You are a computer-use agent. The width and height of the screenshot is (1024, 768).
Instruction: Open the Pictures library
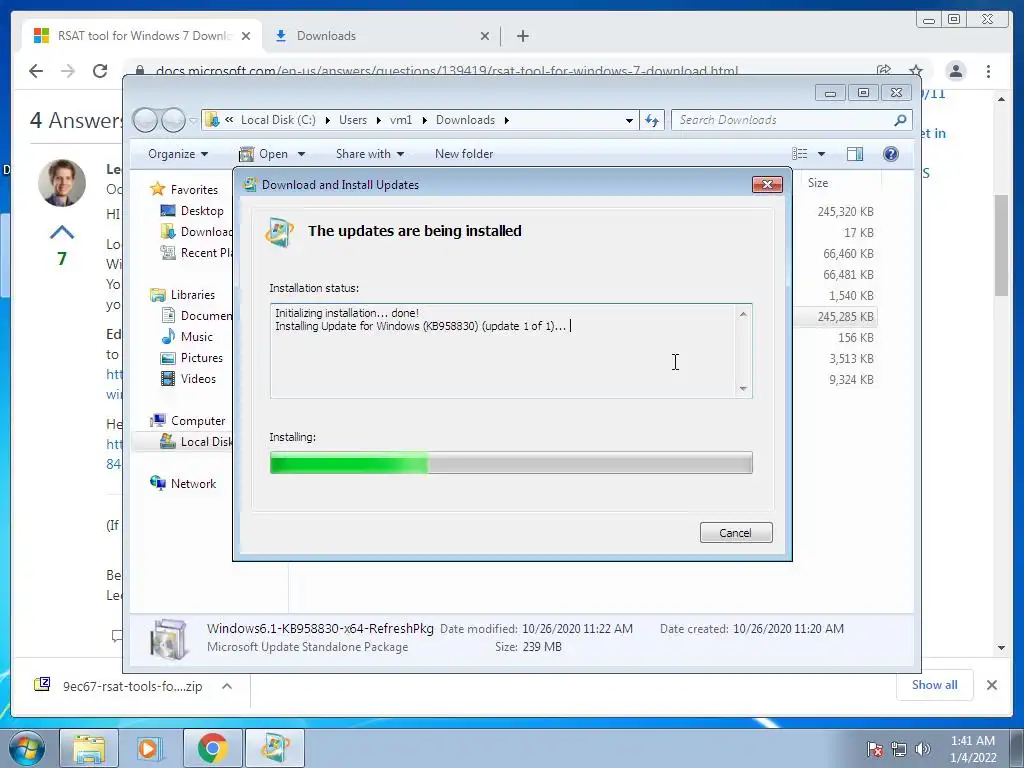202,358
